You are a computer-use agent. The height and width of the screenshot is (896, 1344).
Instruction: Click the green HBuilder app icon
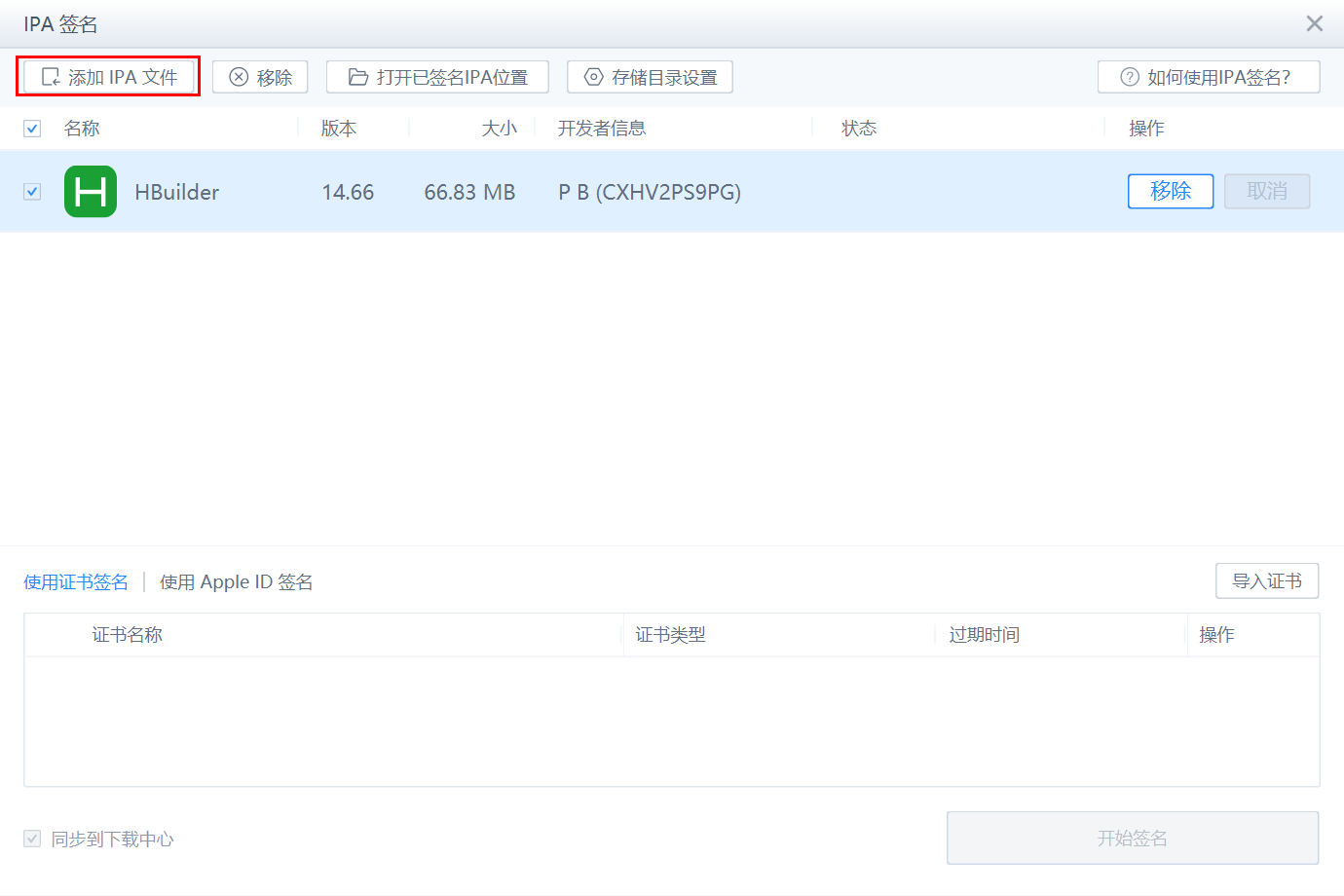click(91, 191)
